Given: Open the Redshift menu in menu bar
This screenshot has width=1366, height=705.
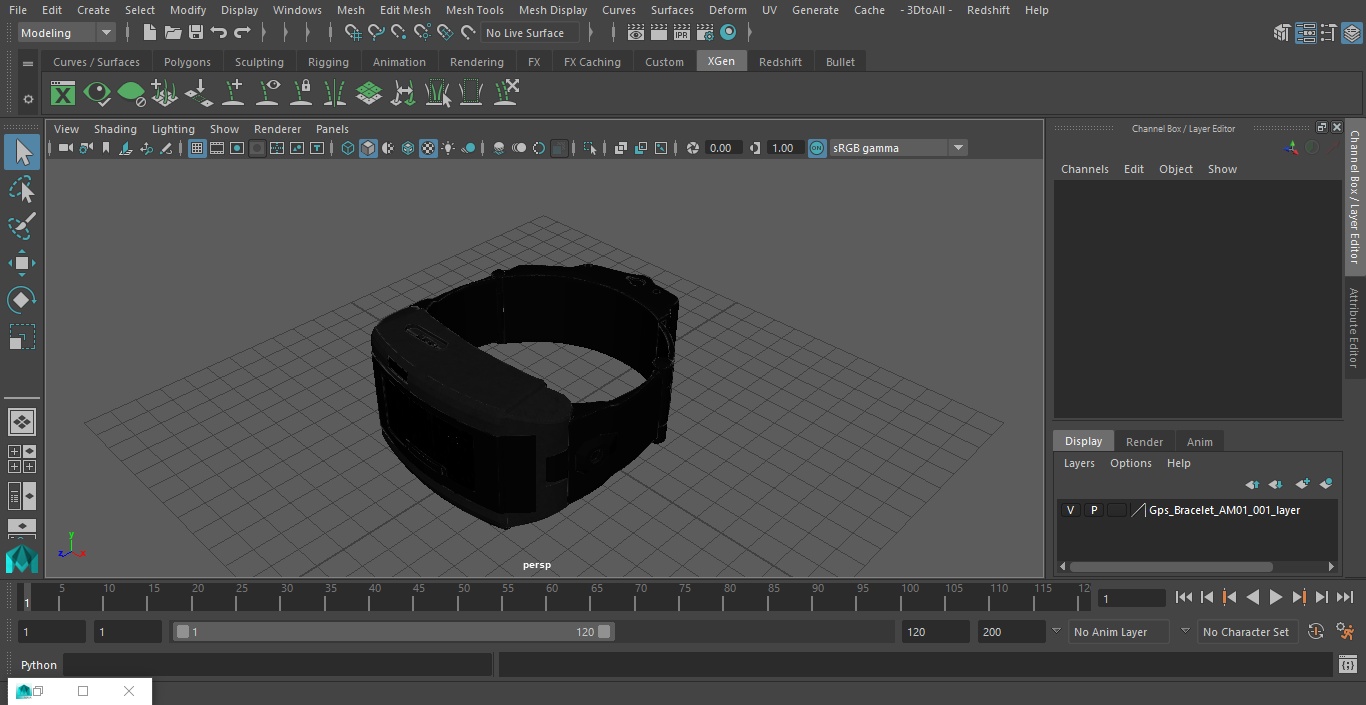Looking at the screenshot, I should point(988,10).
